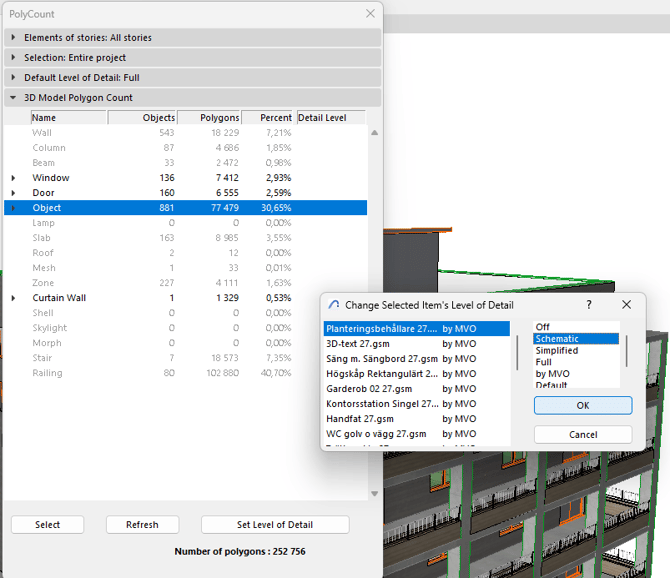Collapse 3D Model Polygon Count section
The width and height of the screenshot is (670, 578).
pyautogui.click(x=14, y=98)
